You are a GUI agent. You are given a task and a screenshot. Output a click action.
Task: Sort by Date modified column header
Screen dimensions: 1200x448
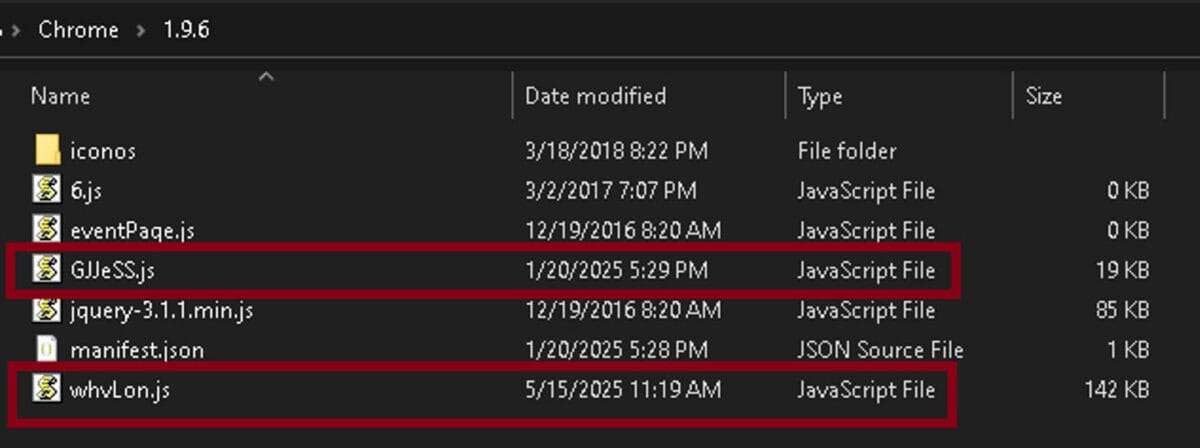pyautogui.click(x=596, y=97)
